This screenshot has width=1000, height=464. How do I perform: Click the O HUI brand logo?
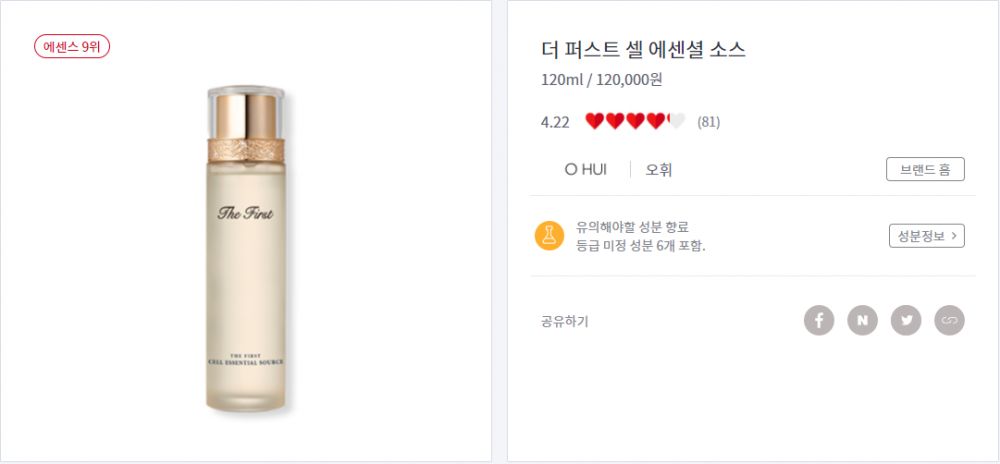coord(585,170)
